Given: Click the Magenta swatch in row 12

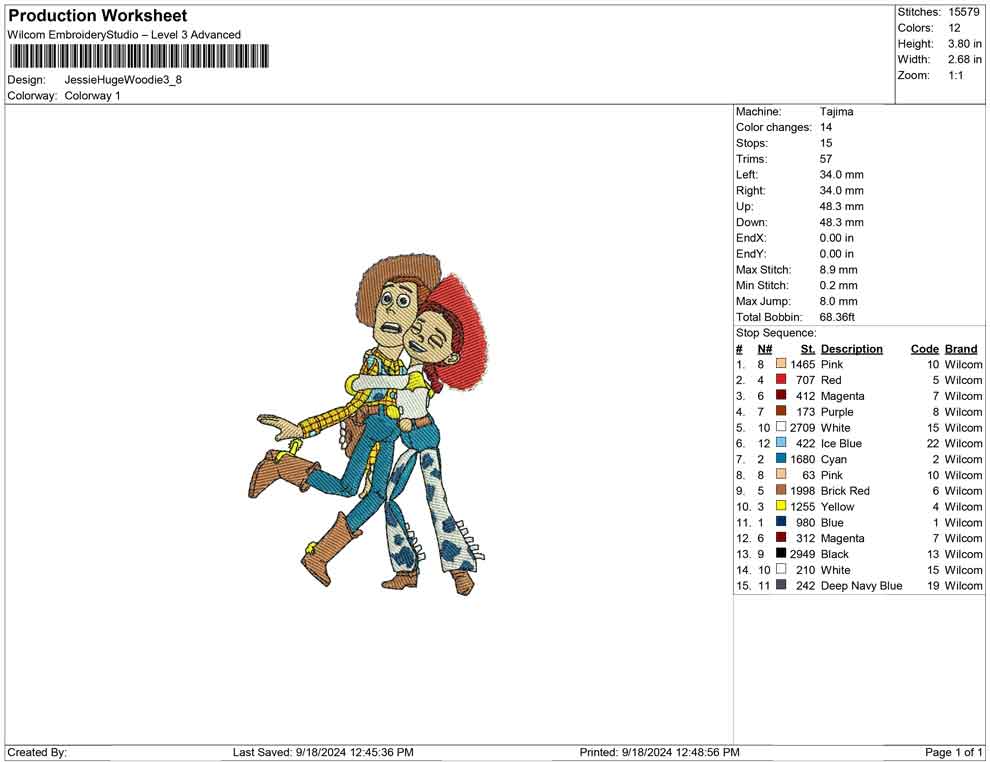Looking at the screenshot, I should pyautogui.click(x=781, y=537).
